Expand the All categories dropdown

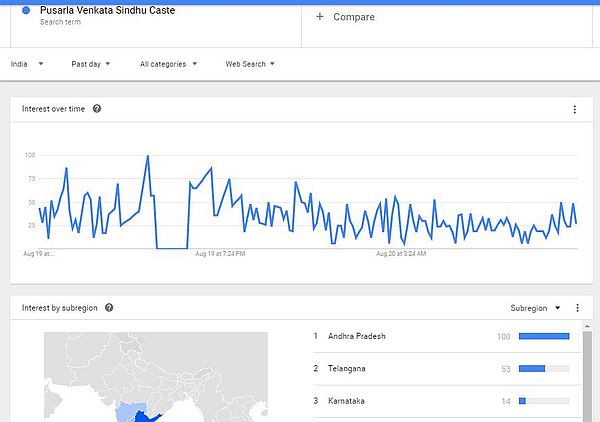click(x=168, y=64)
